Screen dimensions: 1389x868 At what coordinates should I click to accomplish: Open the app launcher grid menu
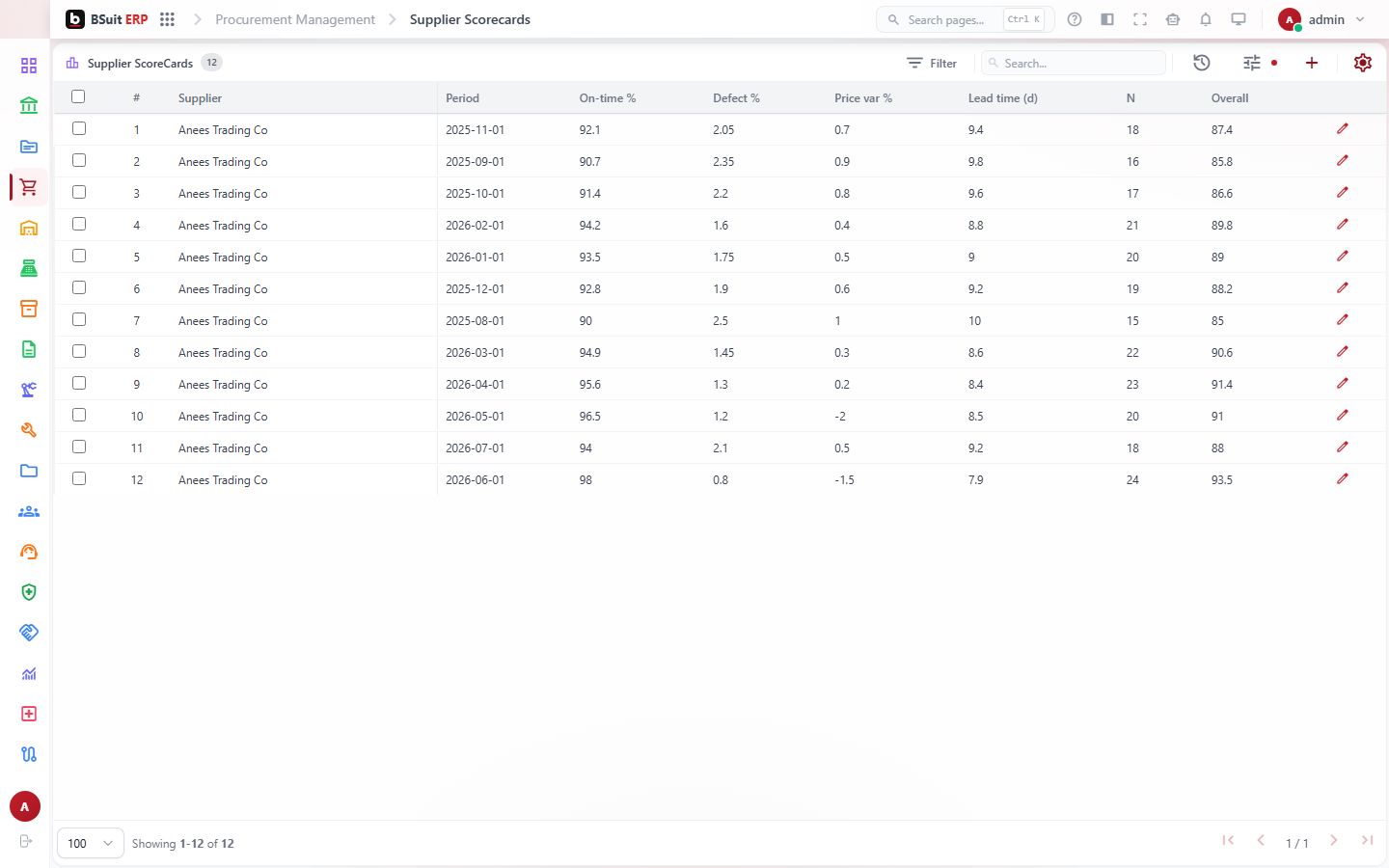click(167, 19)
